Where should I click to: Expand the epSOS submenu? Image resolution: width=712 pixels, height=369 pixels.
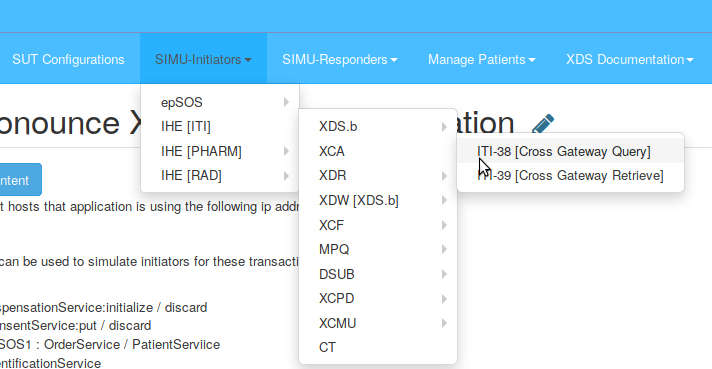[220, 102]
